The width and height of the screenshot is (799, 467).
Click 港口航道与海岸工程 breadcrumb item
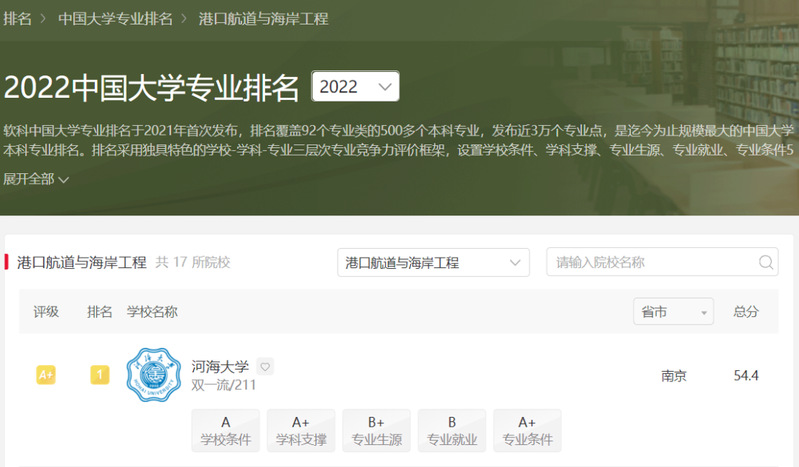263,19
